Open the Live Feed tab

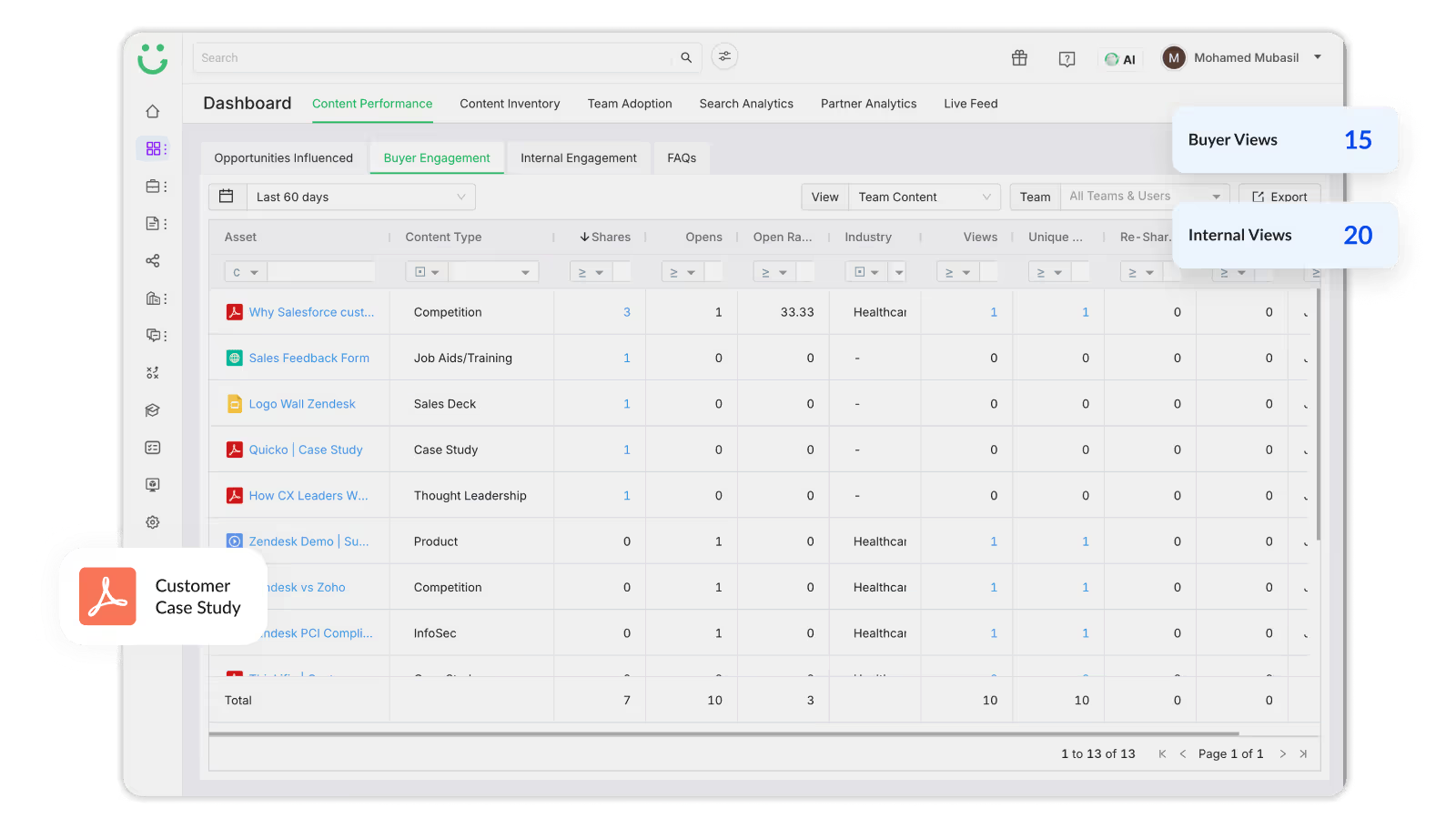click(x=970, y=104)
